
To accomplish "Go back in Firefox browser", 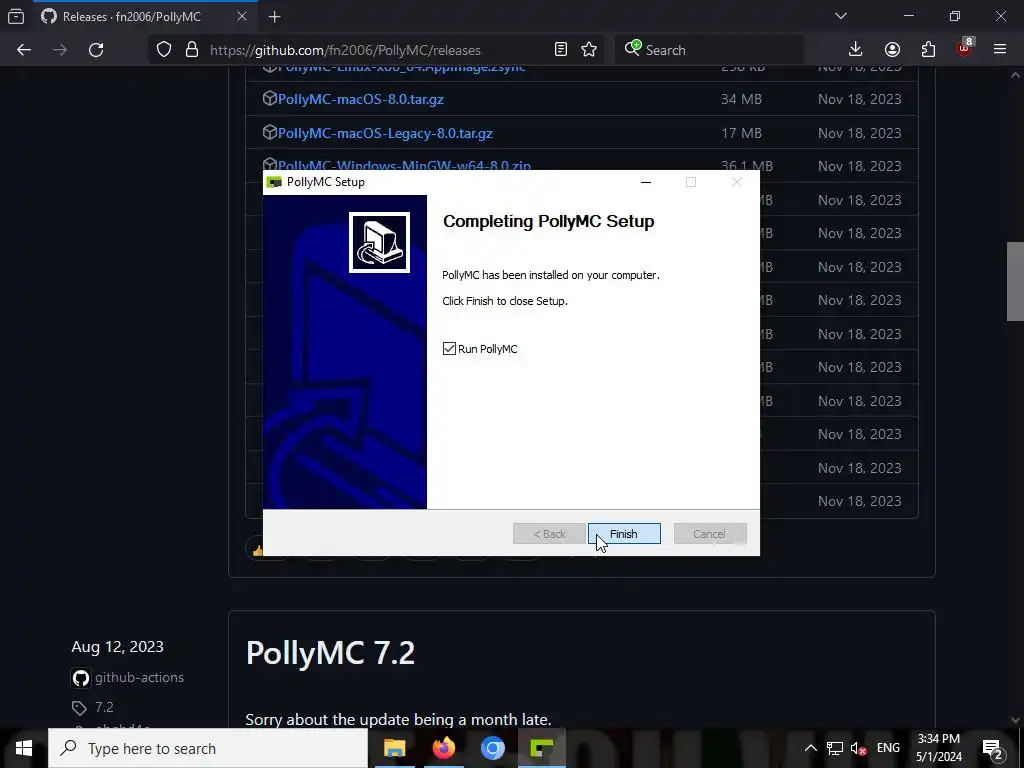I will 24,50.
